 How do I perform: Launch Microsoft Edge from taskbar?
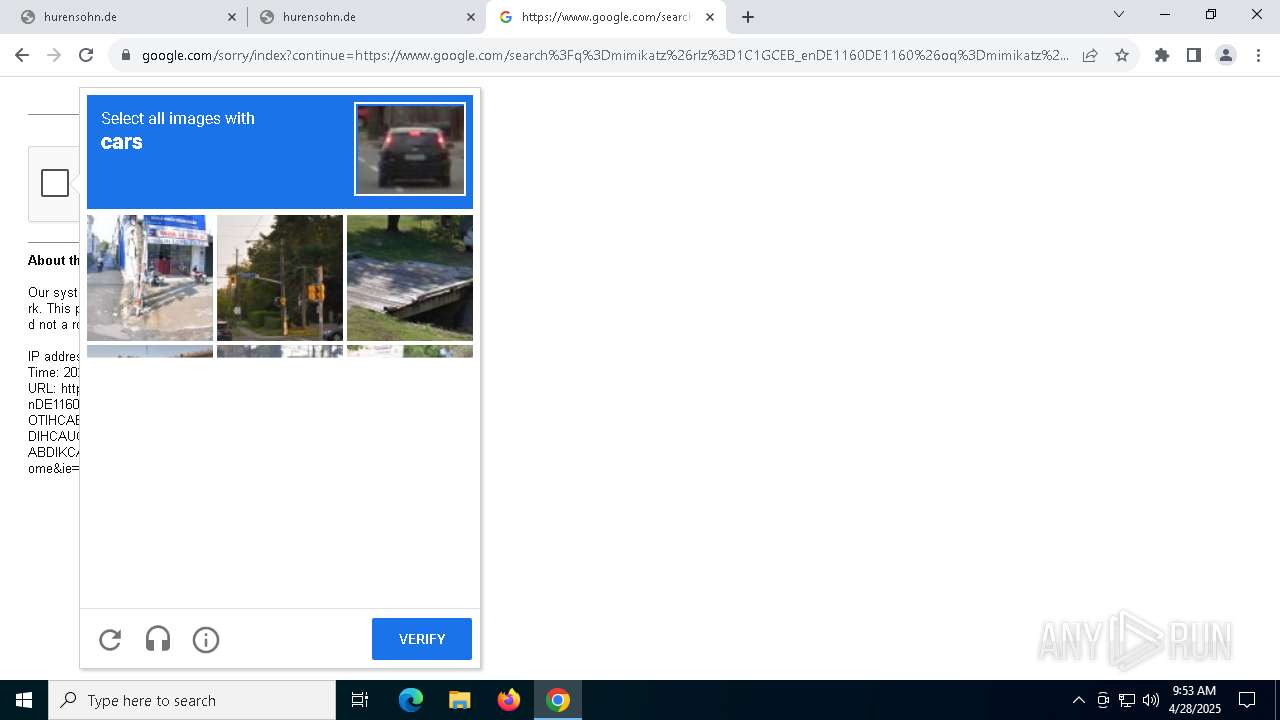(411, 700)
